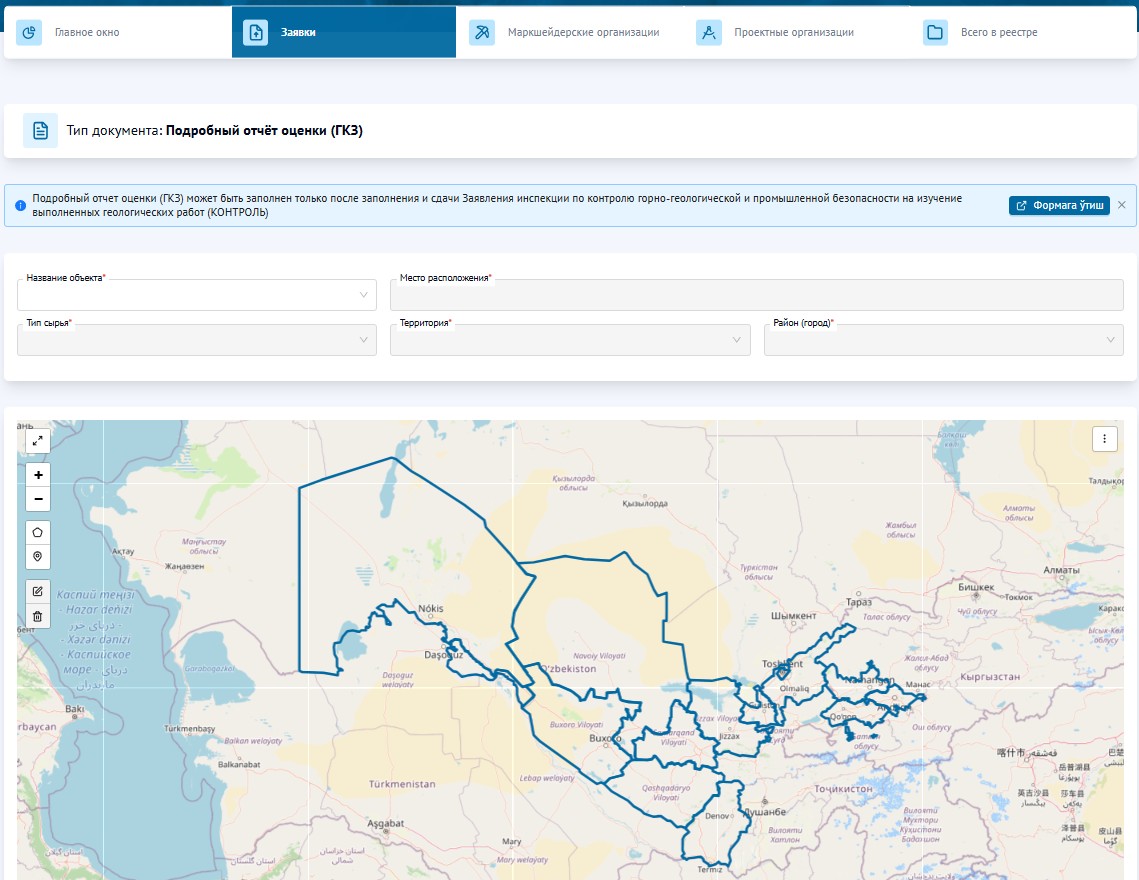The image size is (1139, 880).
Task: Expand the Территория dropdown
Action: [x=570, y=340]
